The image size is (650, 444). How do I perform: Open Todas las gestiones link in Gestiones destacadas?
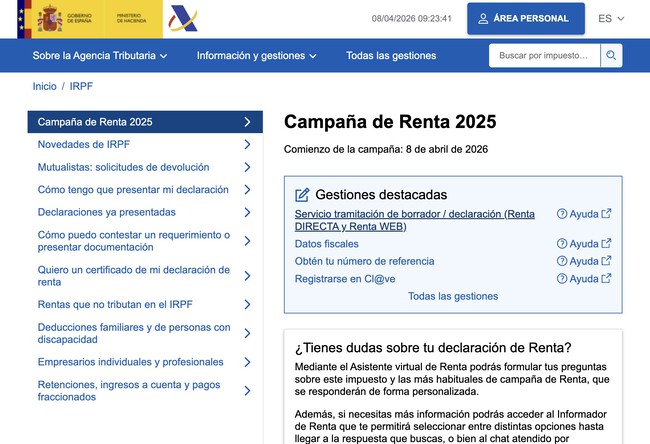(x=453, y=296)
